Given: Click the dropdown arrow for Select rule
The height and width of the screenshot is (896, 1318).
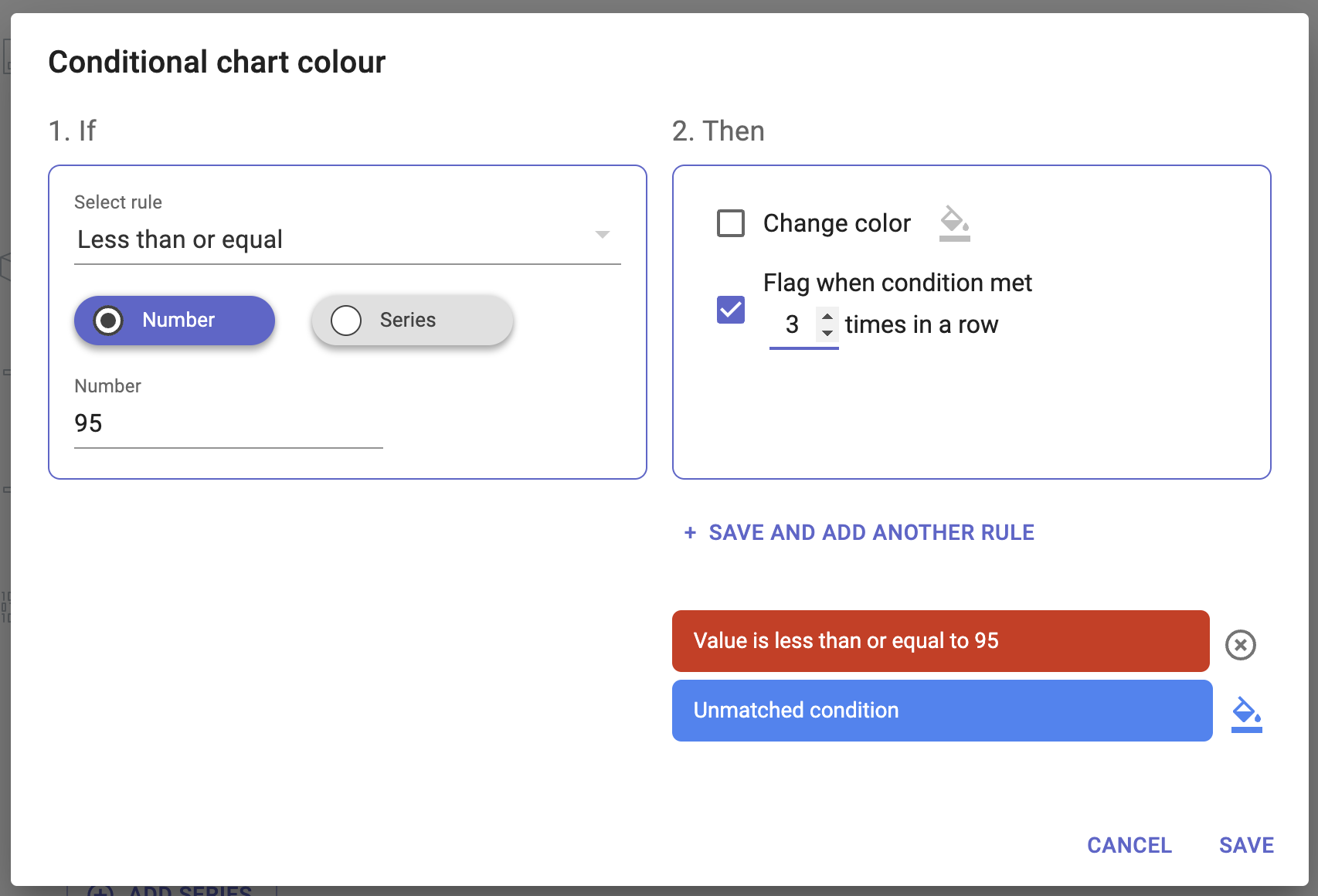Looking at the screenshot, I should click(x=603, y=235).
